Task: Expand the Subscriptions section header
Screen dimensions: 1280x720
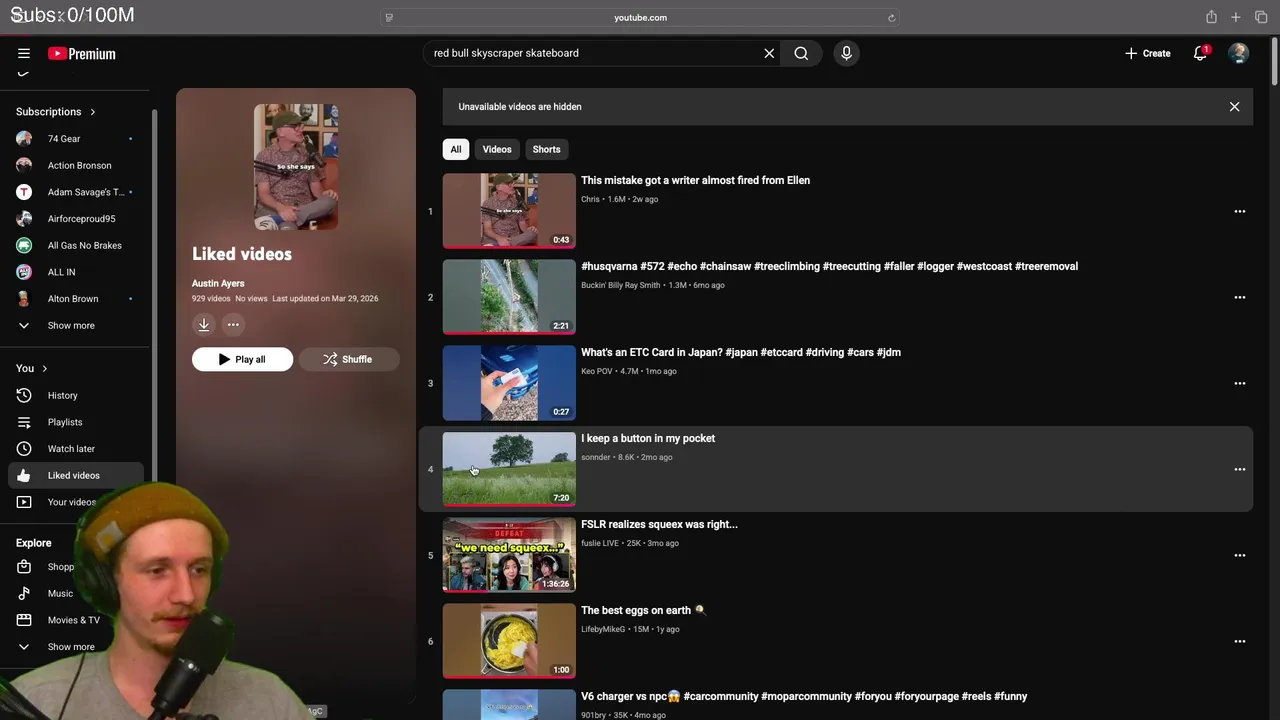Action: (x=56, y=112)
